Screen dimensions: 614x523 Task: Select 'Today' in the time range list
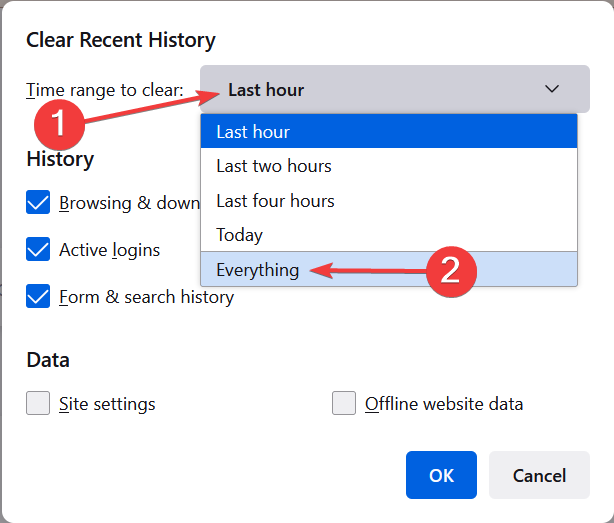pyautogui.click(x=388, y=235)
